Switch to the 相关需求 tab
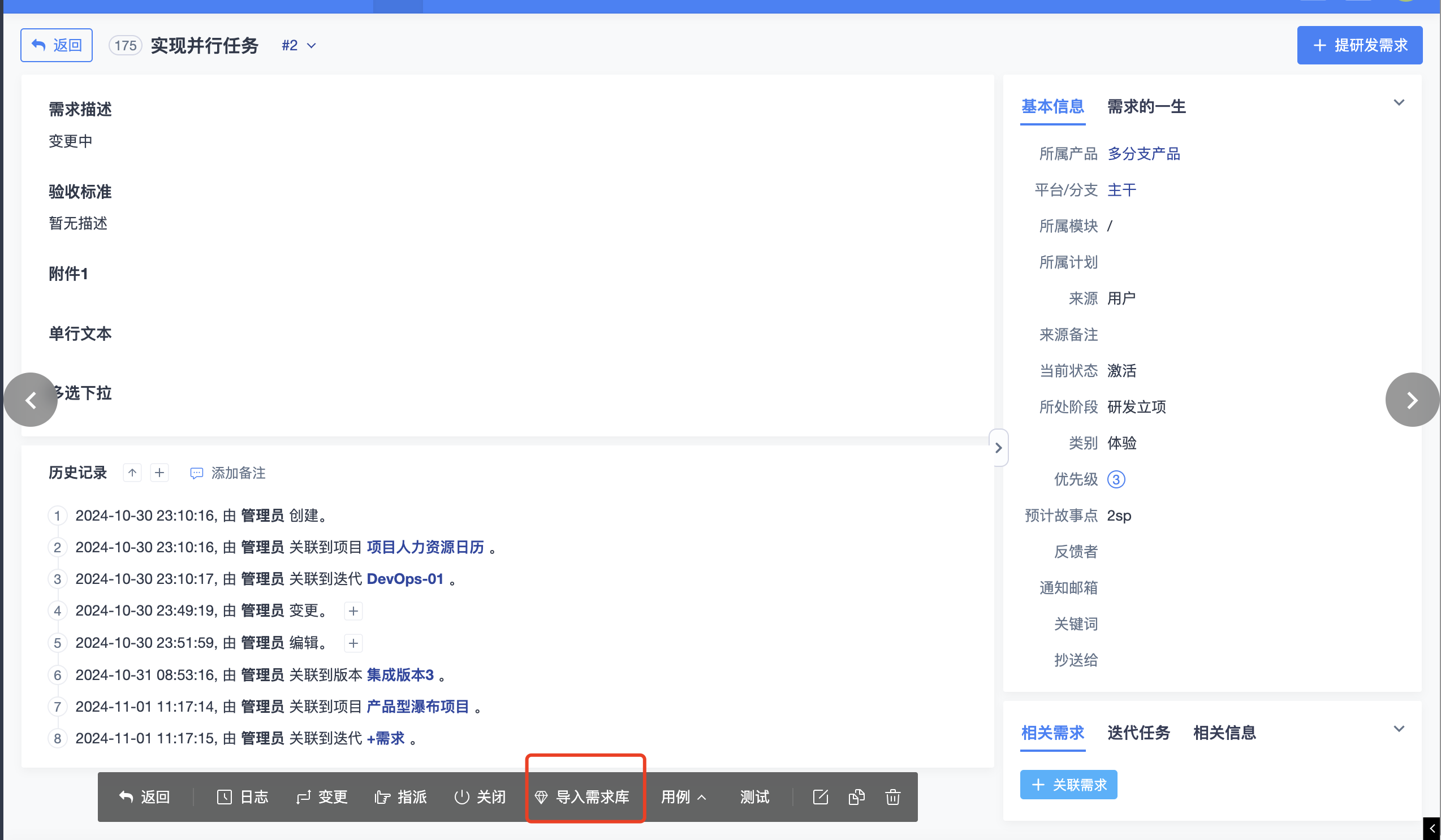The width and height of the screenshot is (1441, 840). (1052, 733)
